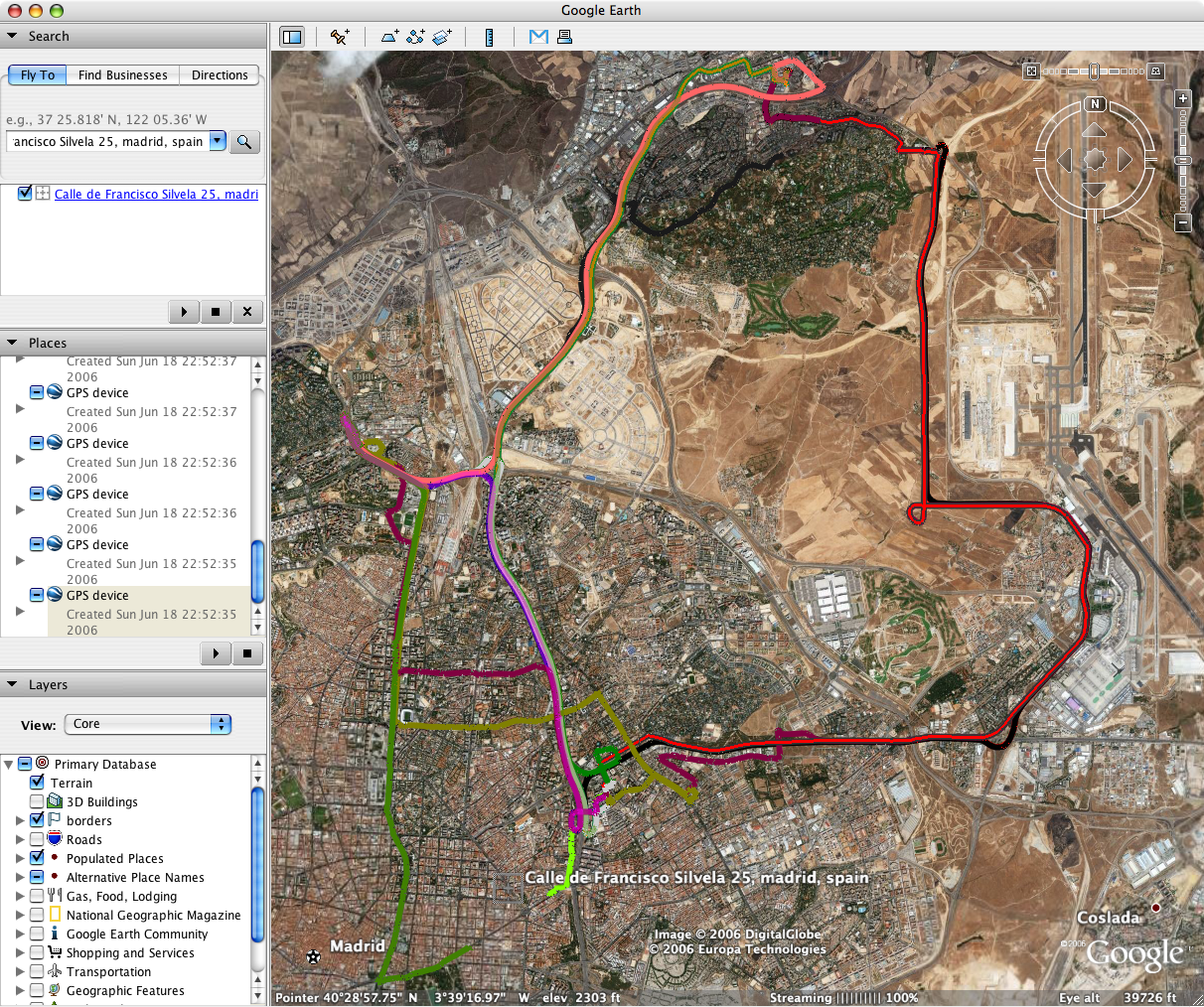This screenshot has height=1007, width=1204.
Task: Collapse the Primary Database tree
Action: coord(9,764)
